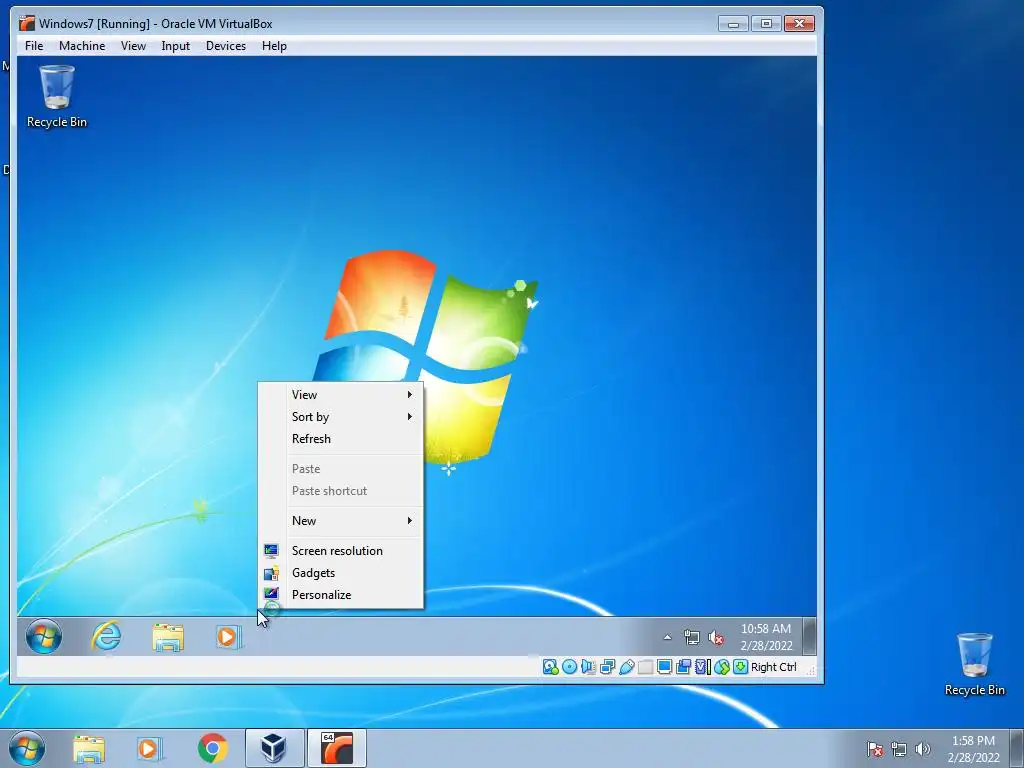Click VirtualBox USB devices status icon
The height and width of the screenshot is (768, 1024).
pos(626,667)
